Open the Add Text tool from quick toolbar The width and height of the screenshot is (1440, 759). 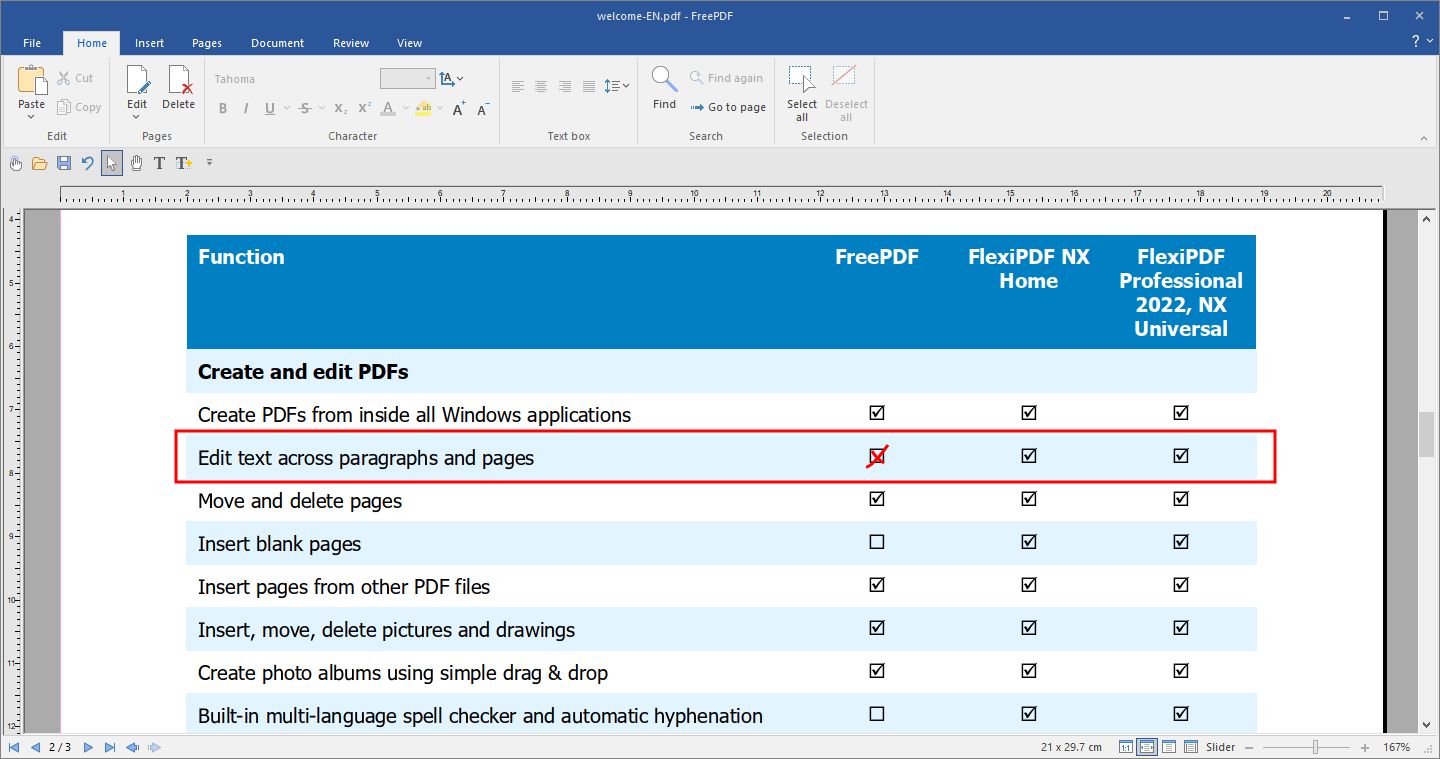183,164
